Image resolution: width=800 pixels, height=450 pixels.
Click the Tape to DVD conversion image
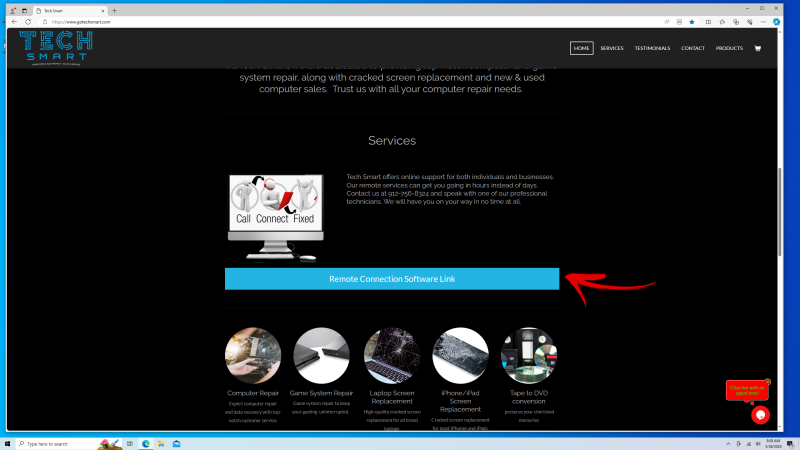point(529,356)
